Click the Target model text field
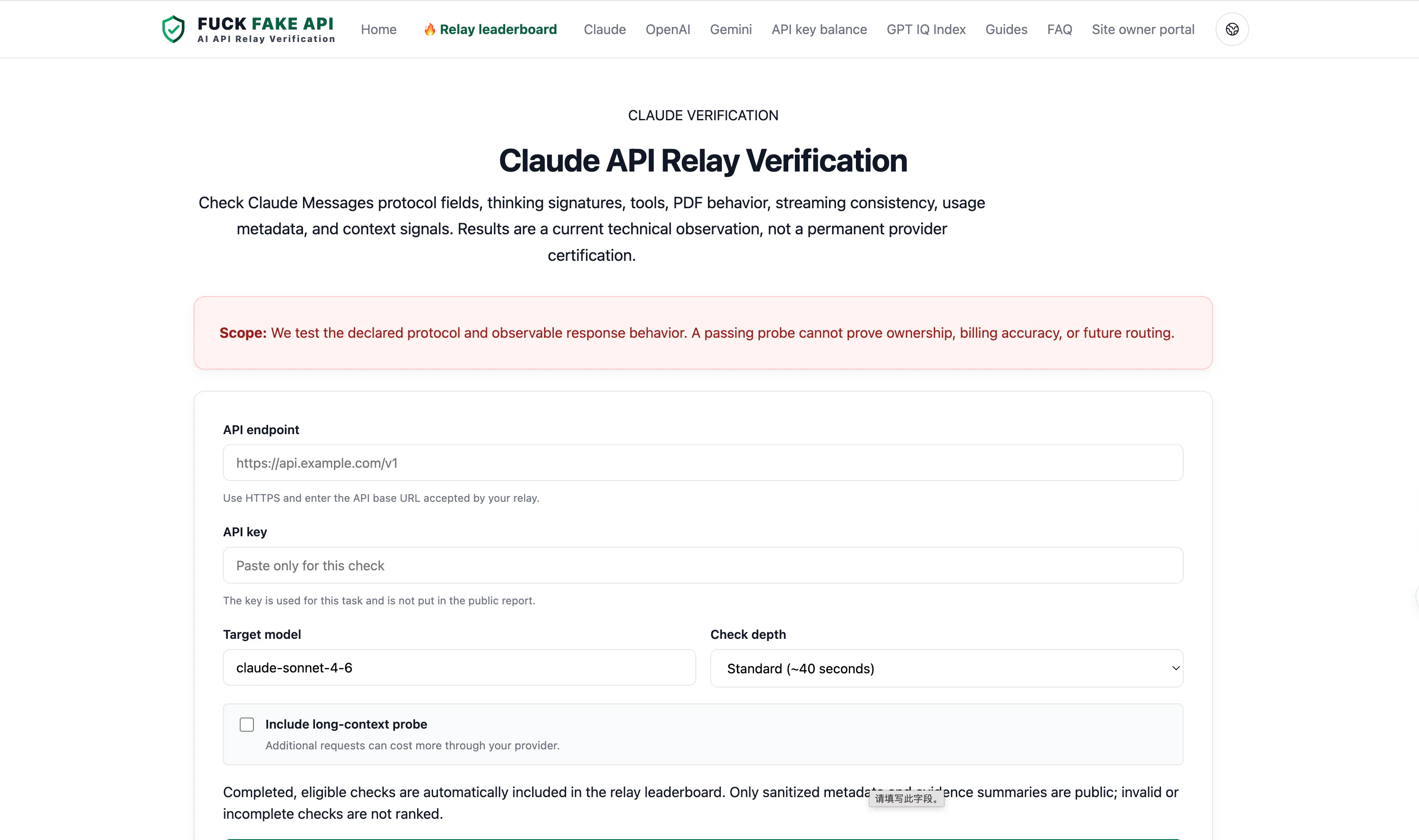Image resolution: width=1419 pixels, height=840 pixels. 459,668
